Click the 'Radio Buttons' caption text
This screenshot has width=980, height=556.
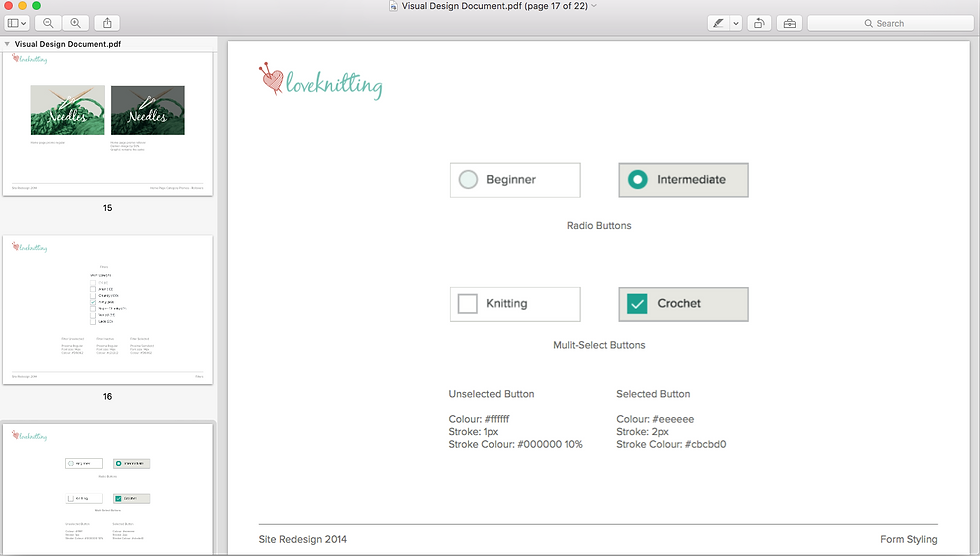(599, 226)
